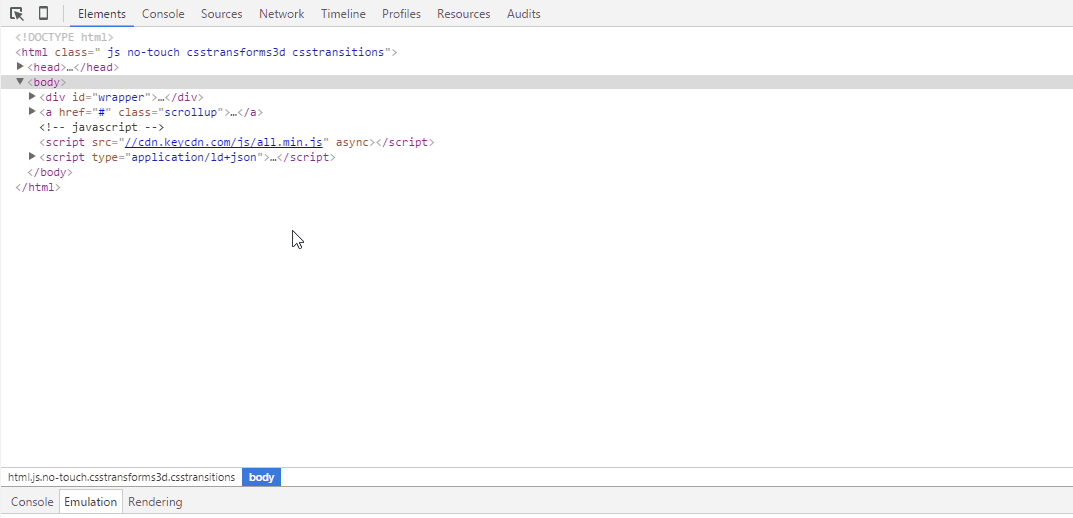Select the closing body tag line
The width and height of the screenshot is (1073, 518).
(x=50, y=172)
